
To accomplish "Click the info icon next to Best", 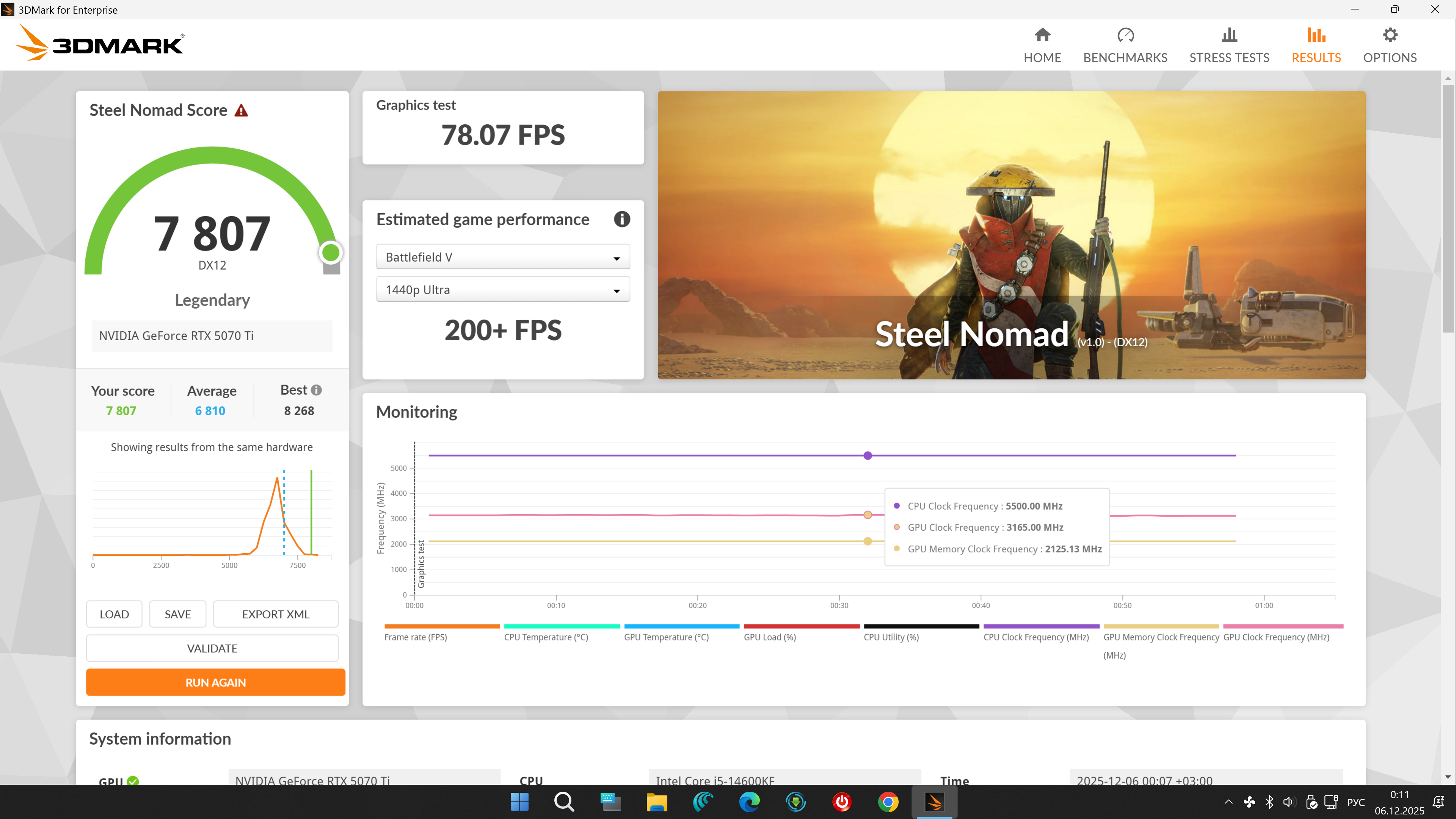I will (x=317, y=390).
